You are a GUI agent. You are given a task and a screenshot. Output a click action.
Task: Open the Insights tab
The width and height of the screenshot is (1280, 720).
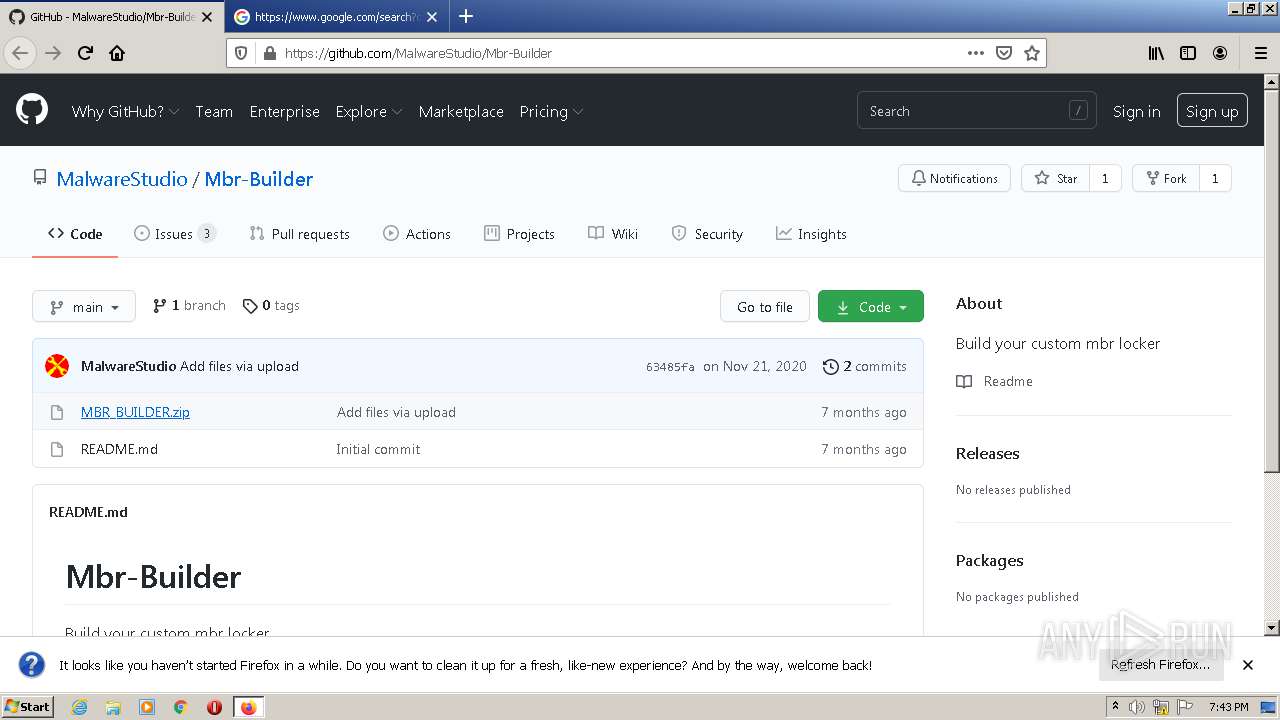pos(811,234)
